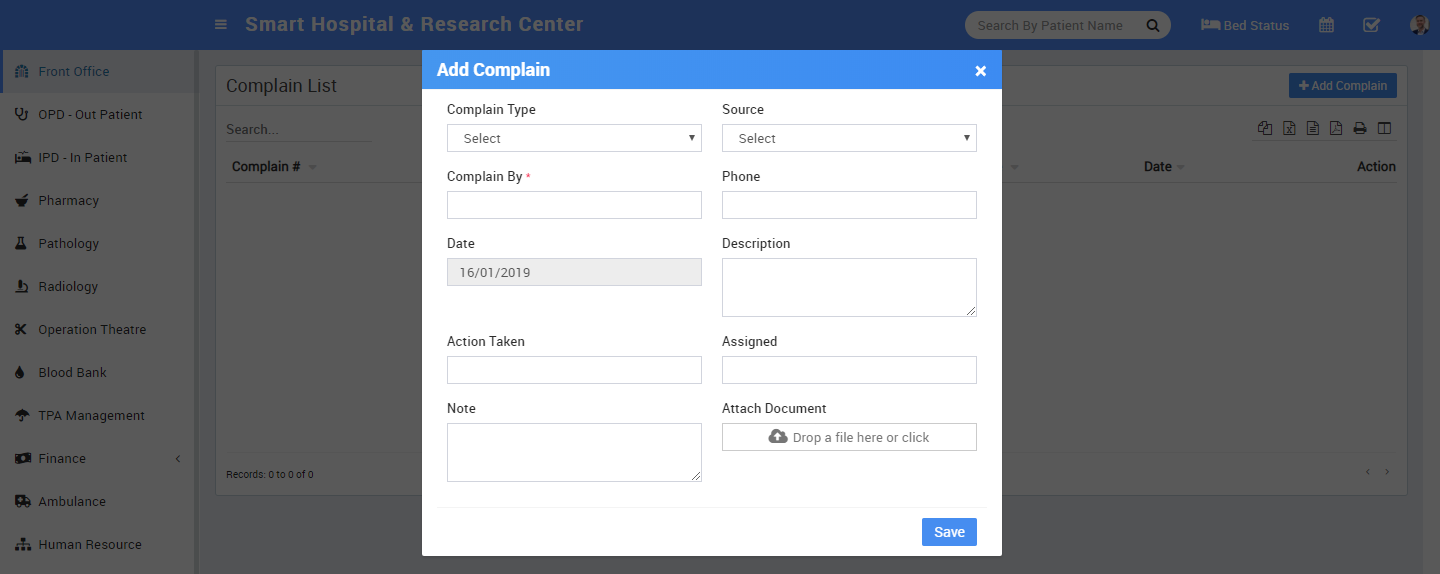Click the Attach Document drop zone
The width and height of the screenshot is (1440, 574).
[x=849, y=437]
